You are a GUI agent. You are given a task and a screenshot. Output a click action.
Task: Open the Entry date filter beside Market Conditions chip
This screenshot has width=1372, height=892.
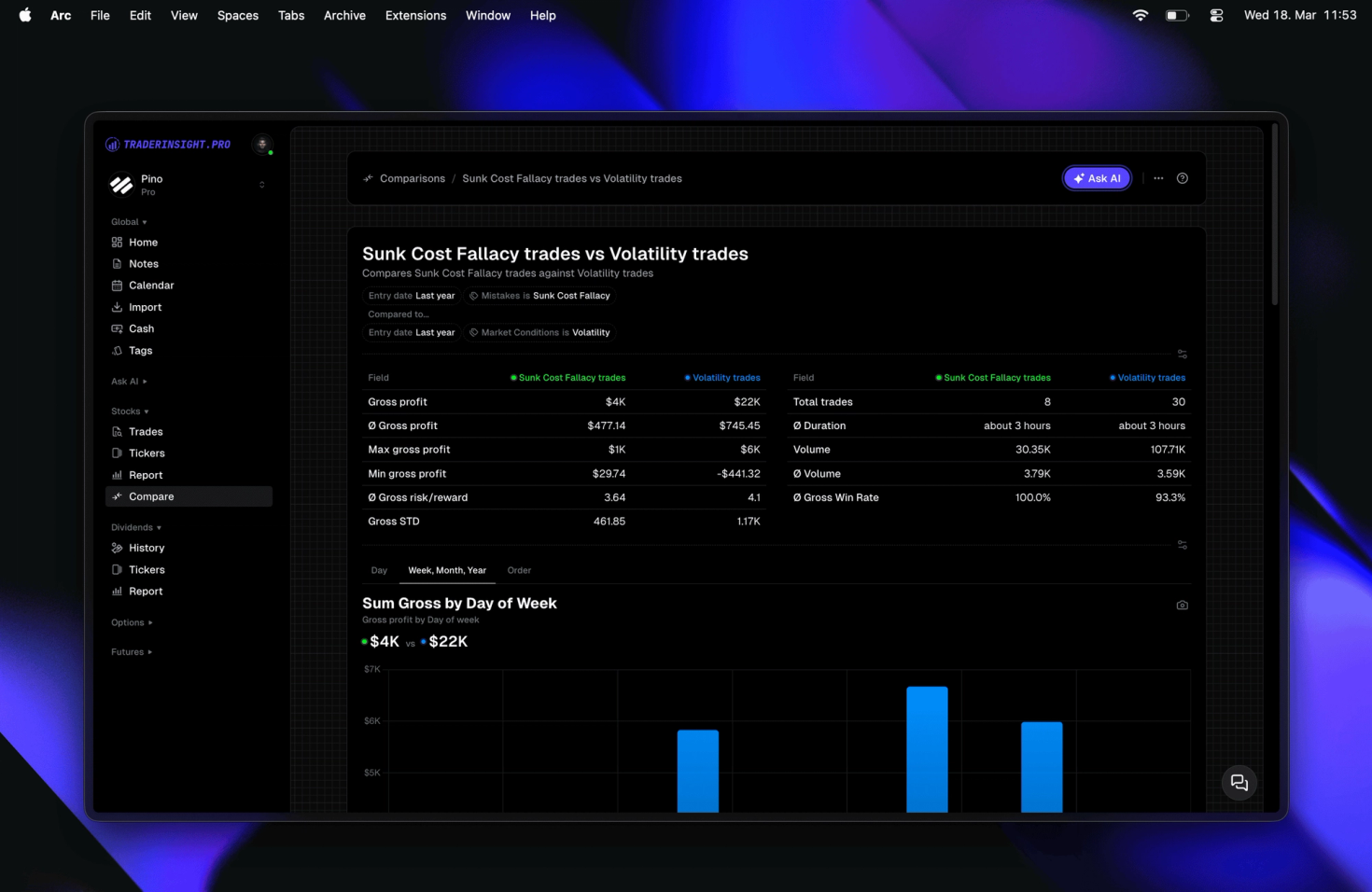click(x=412, y=332)
